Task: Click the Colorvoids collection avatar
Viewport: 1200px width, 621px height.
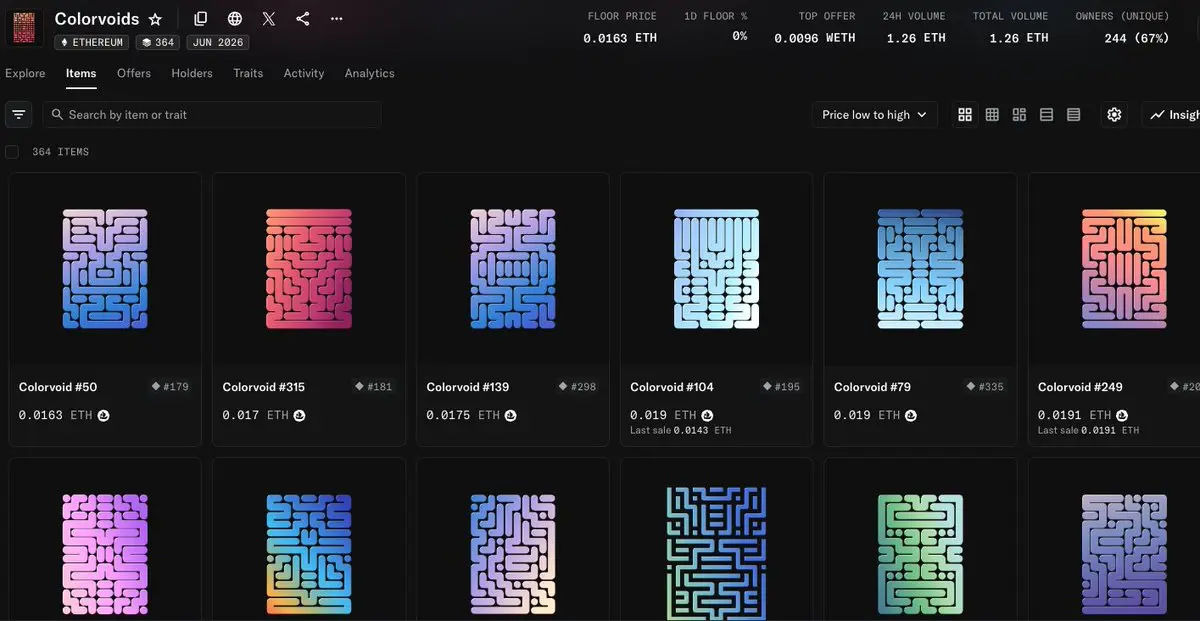Action: (x=24, y=28)
